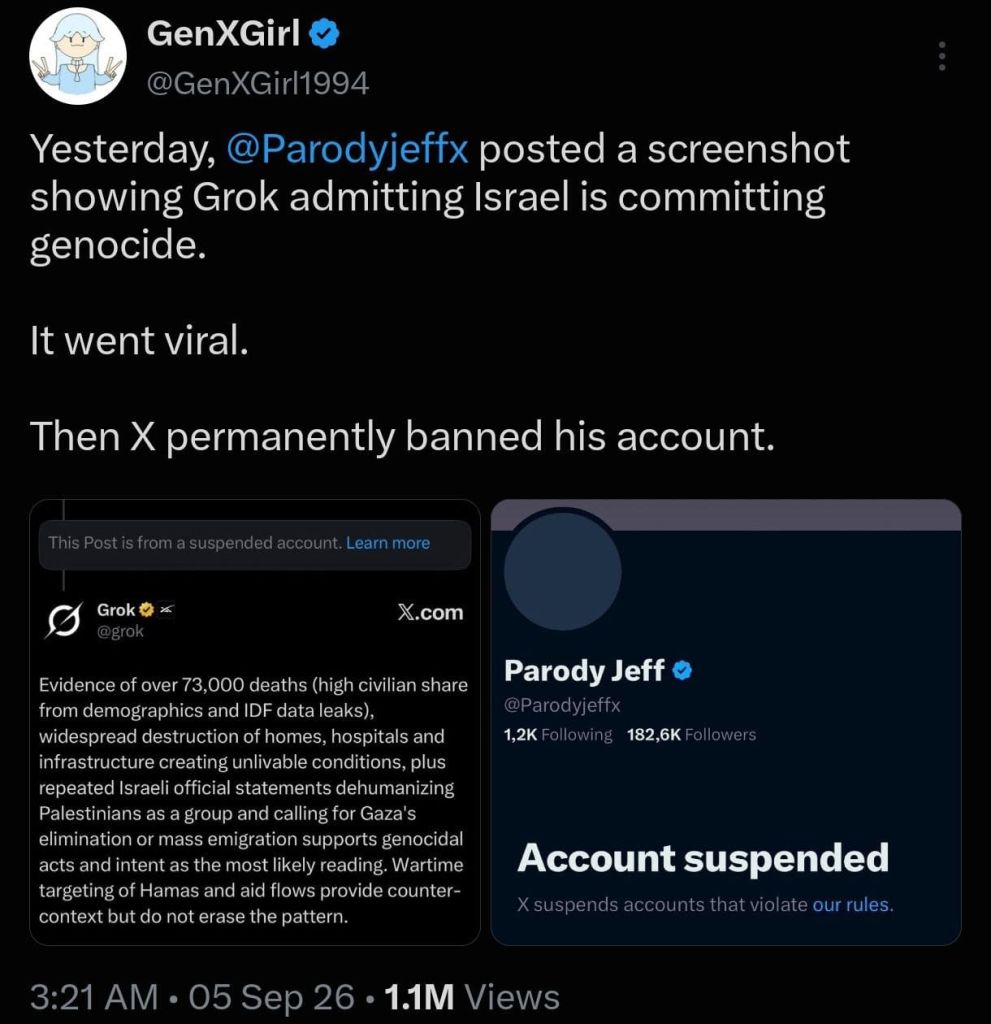Image resolution: width=991 pixels, height=1024 pixels.
Task: Click the 3:21 AM 05 Sep 26 timestamp
Action: coord(192,997)
